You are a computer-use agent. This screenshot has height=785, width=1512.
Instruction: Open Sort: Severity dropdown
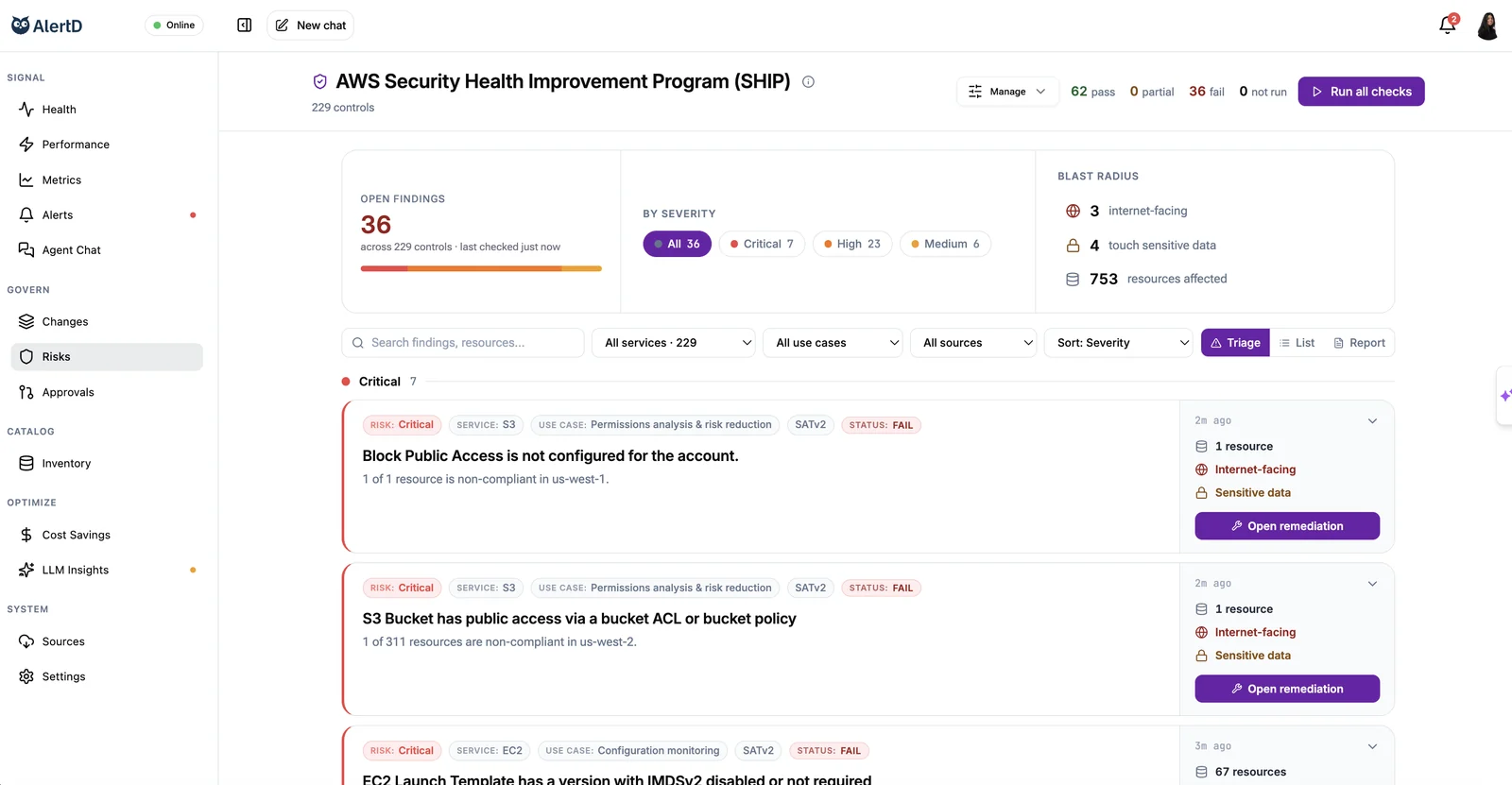click(x=1119, y=343)
